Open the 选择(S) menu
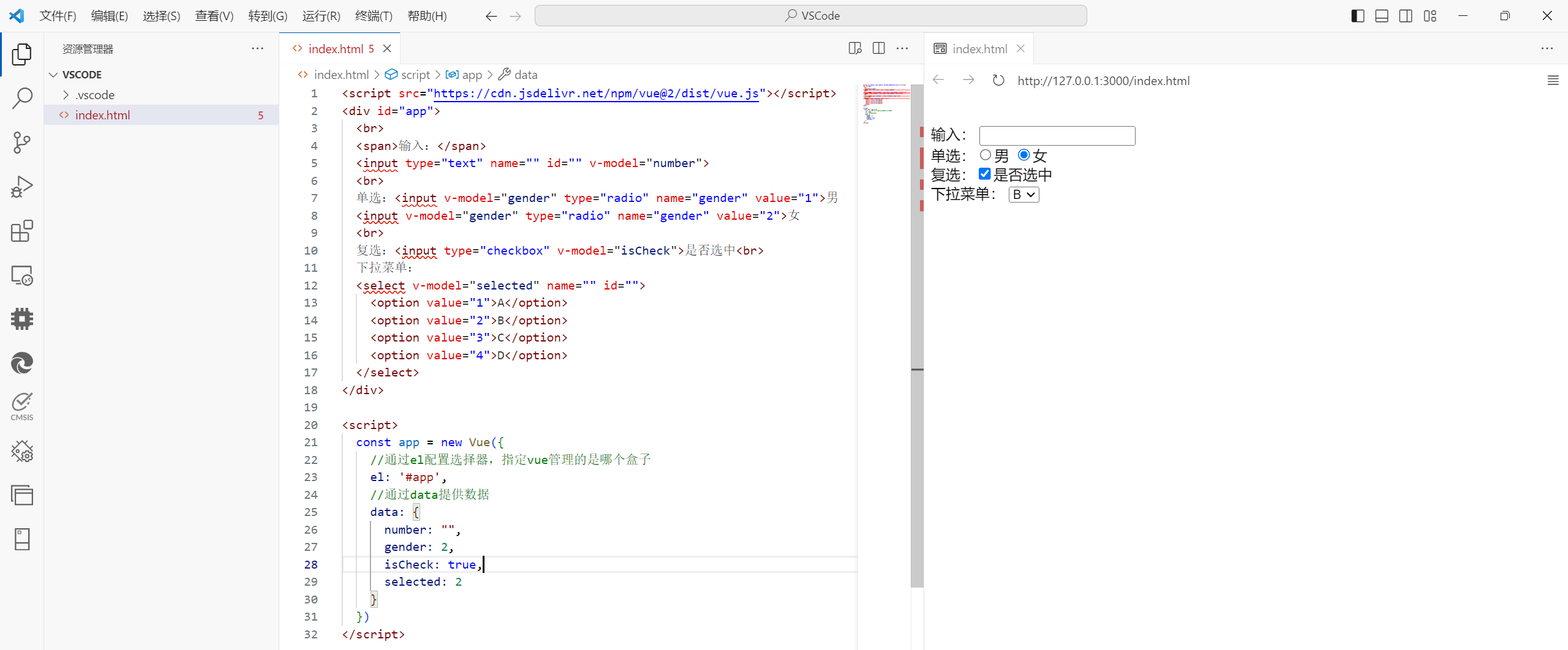This screenshot has height=650, width=1568. pyautogui.click(x=162, y=16)
